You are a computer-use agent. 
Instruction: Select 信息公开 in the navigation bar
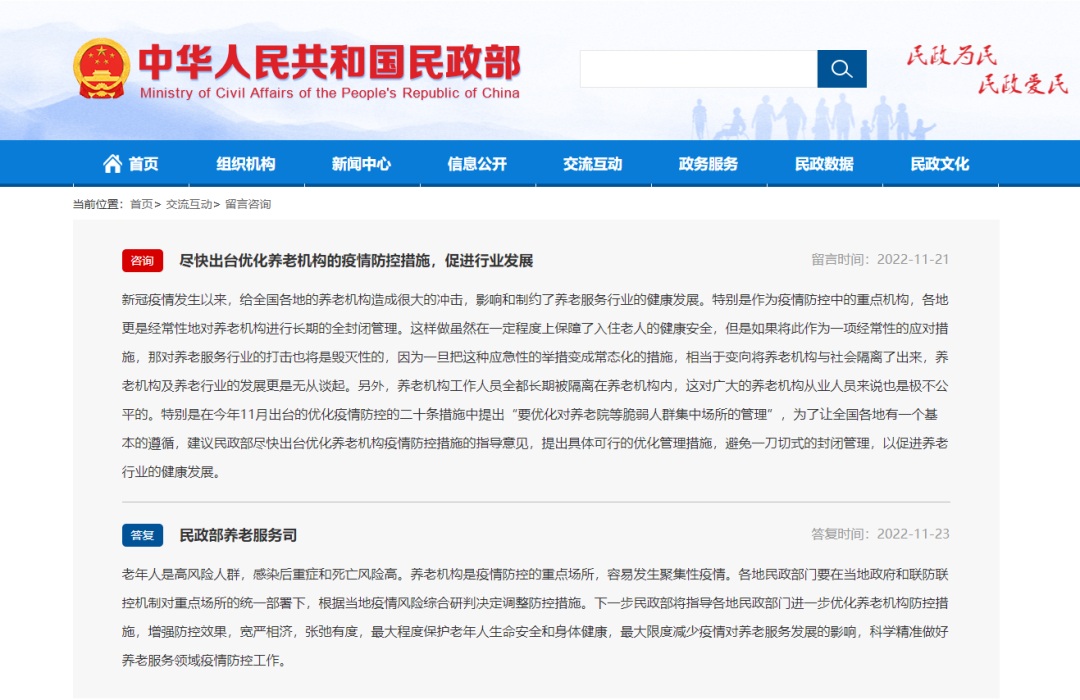click(x=477, y=164)
